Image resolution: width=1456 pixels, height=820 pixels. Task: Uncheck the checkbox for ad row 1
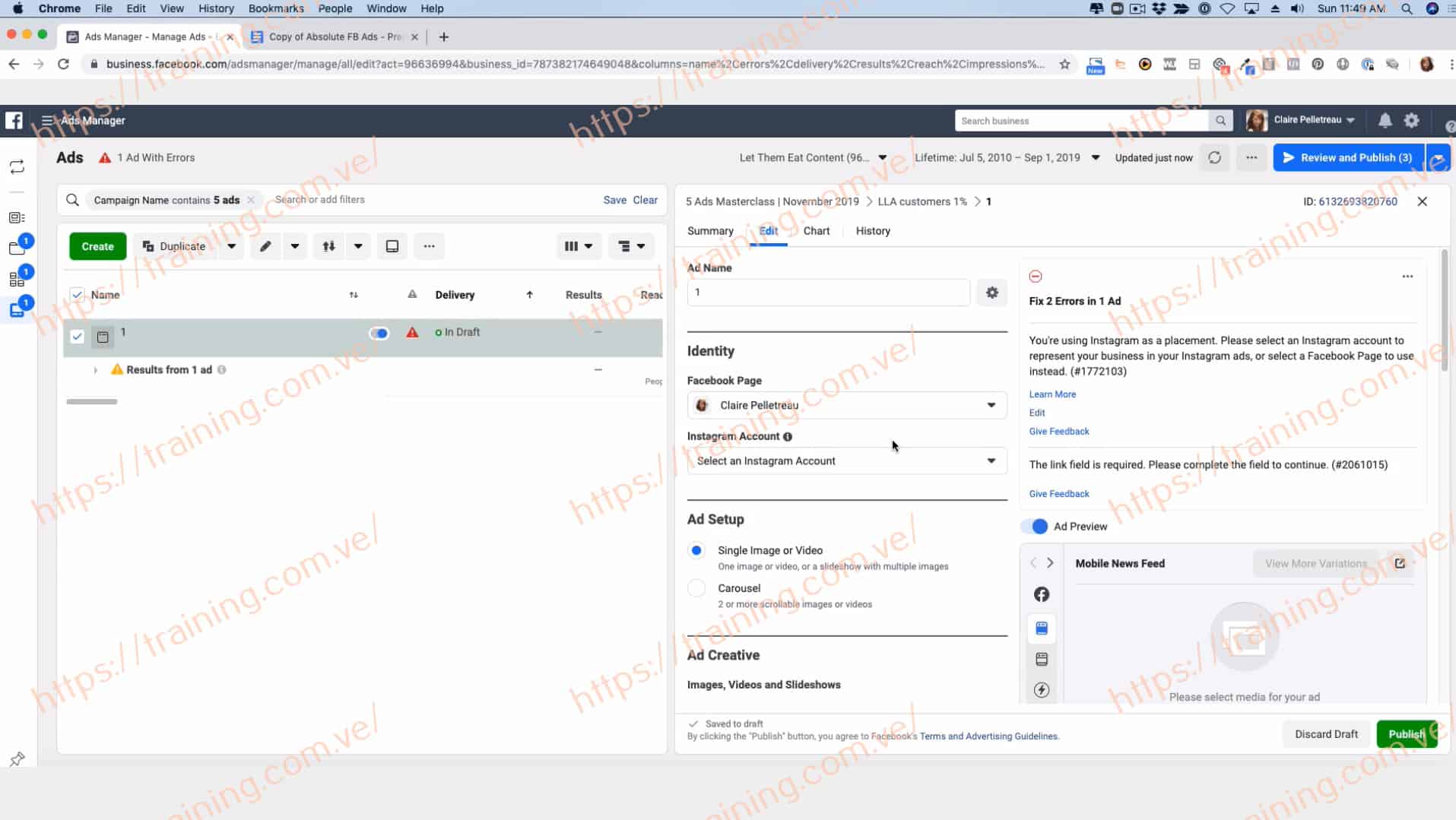[77, 336]
